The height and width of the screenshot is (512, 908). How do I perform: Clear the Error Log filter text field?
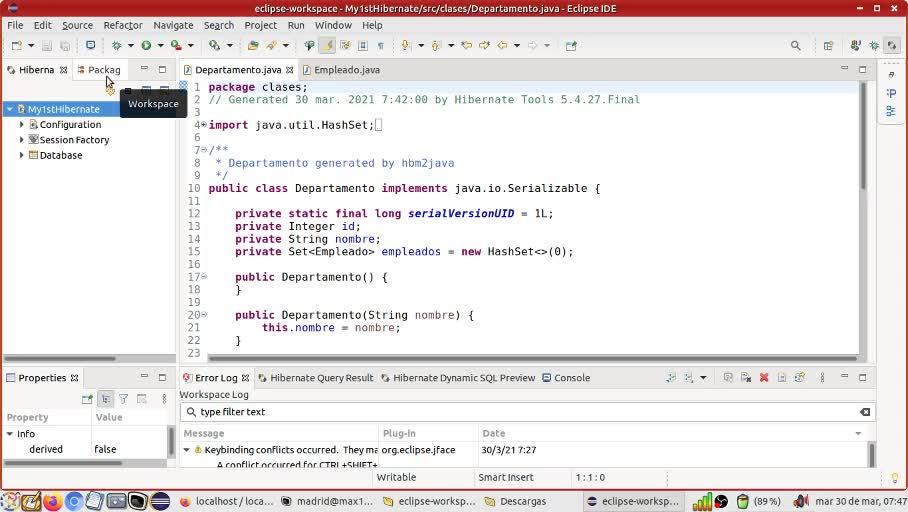(865, 412)
